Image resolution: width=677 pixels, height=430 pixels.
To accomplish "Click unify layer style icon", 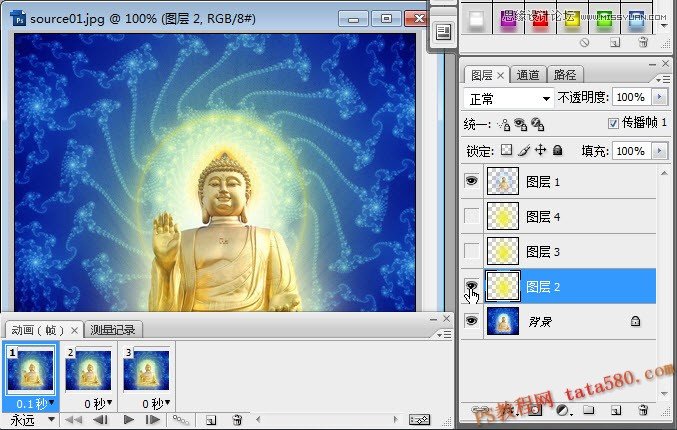I will 538,125.
